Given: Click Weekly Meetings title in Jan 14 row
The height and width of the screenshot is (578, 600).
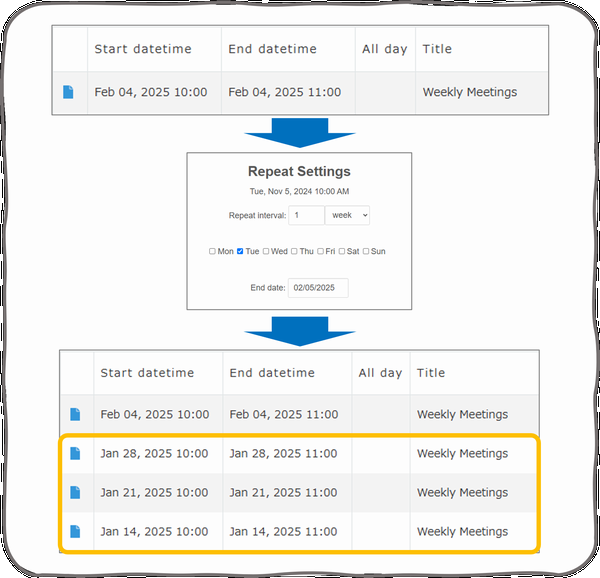Looking at the screenshot, I should click(462, 532).
